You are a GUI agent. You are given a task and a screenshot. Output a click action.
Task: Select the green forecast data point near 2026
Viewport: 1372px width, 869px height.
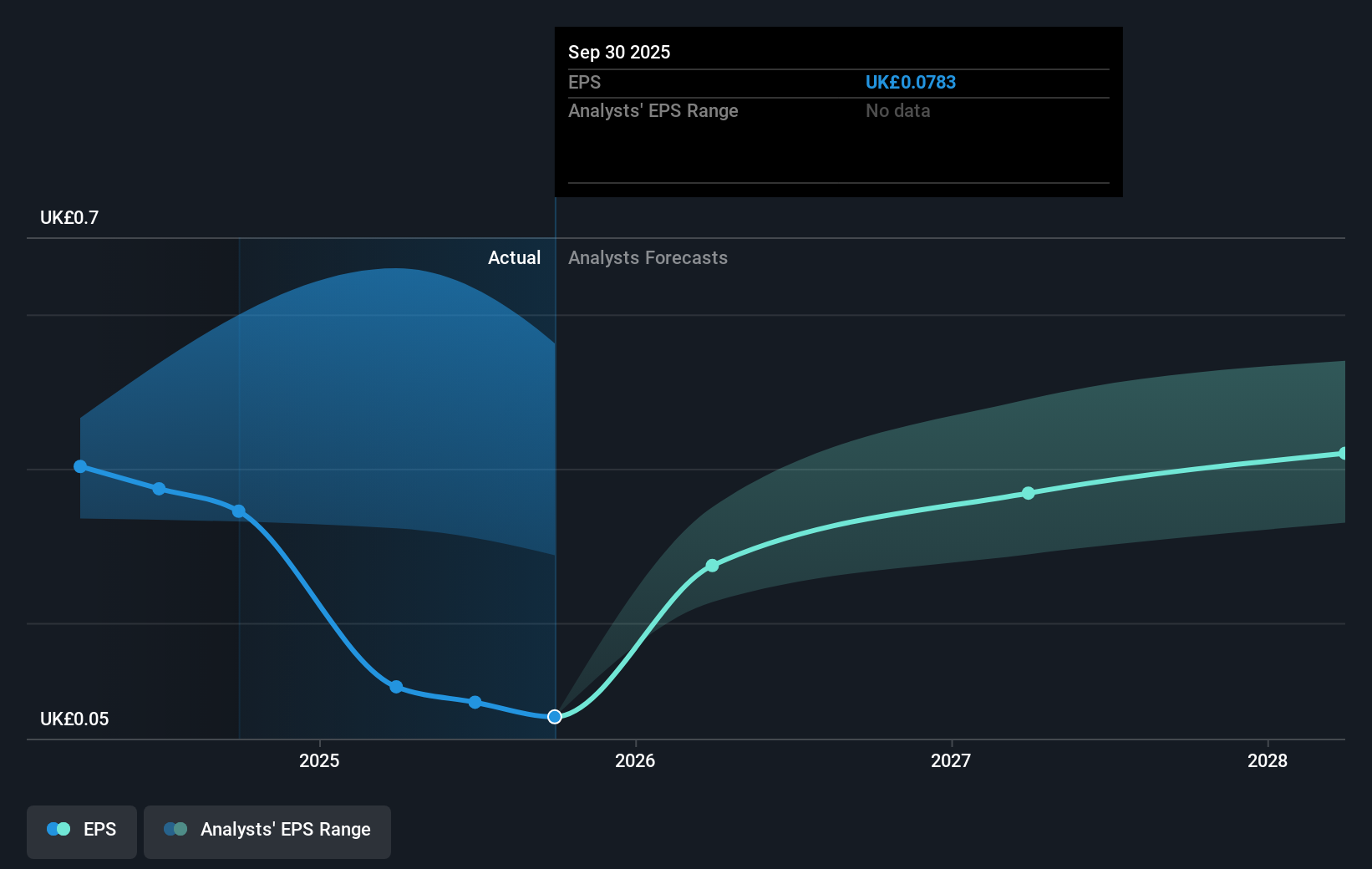coord(712,565)
